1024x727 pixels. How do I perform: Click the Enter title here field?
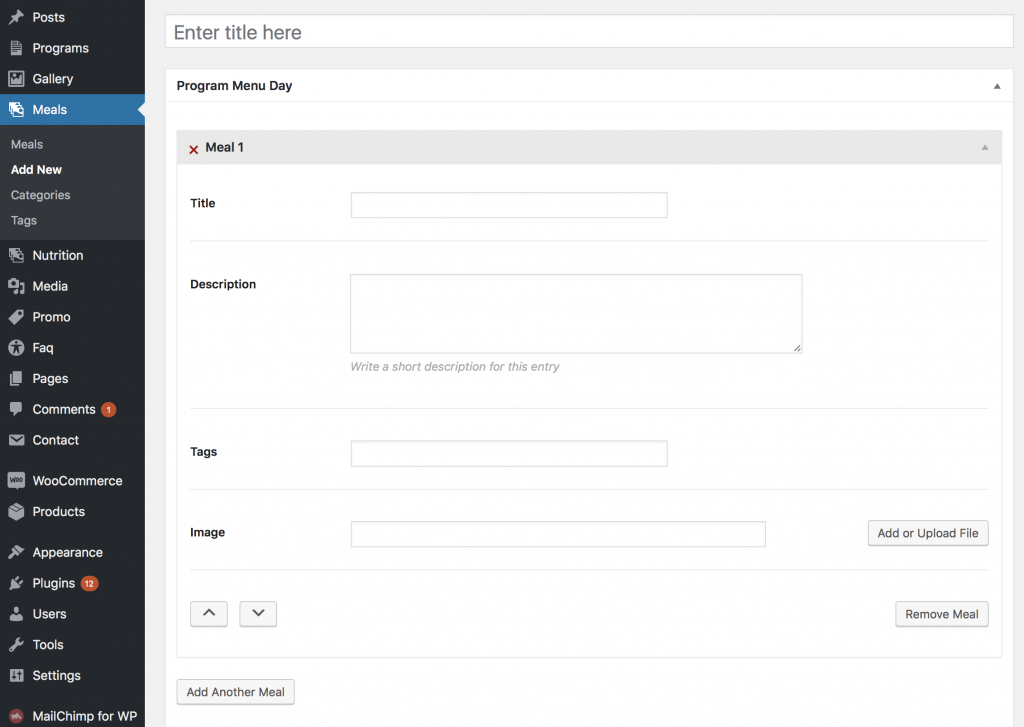tap(589, 31)
